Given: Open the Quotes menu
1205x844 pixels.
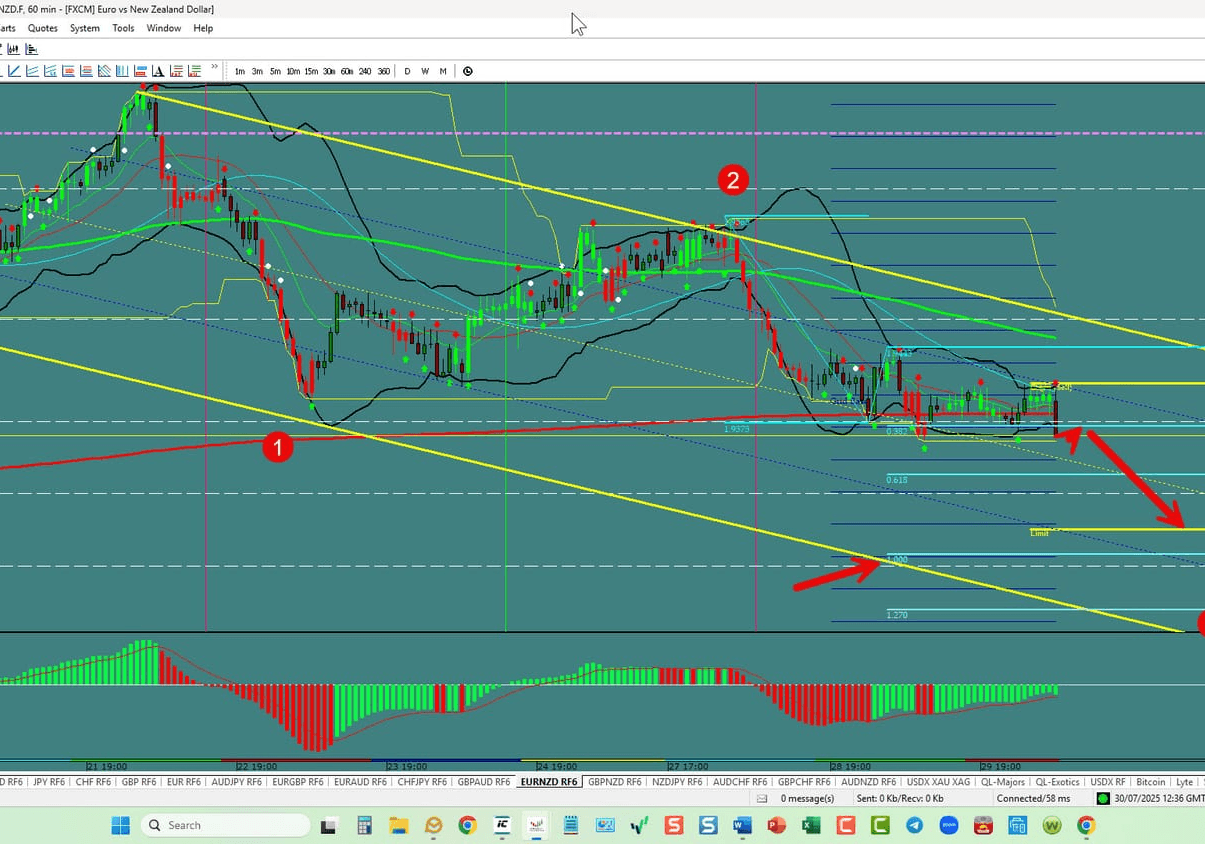Looking at the screenshot, I should click(x=42, y=28).
